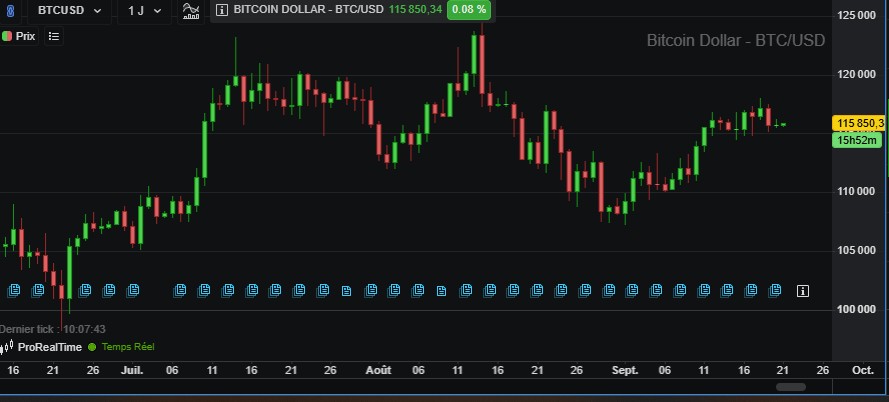Click the Juil. label on the time axis
Image resolution: width=889 pixels, height=402 pixels.
pyautogui.click(x=132, y=371)
